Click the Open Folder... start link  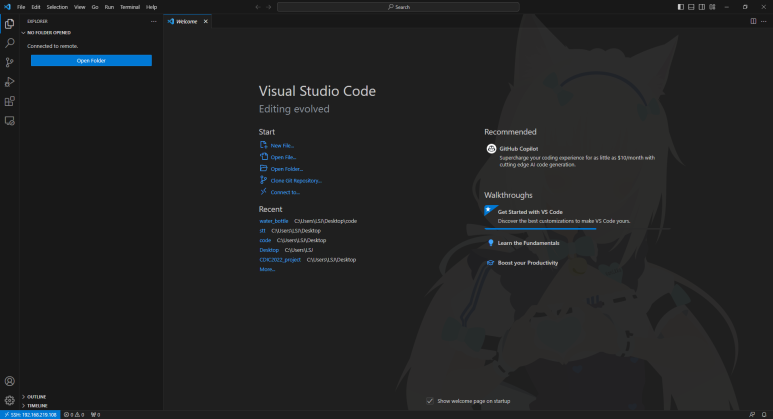pyautogui.click(x=286, y=169)
